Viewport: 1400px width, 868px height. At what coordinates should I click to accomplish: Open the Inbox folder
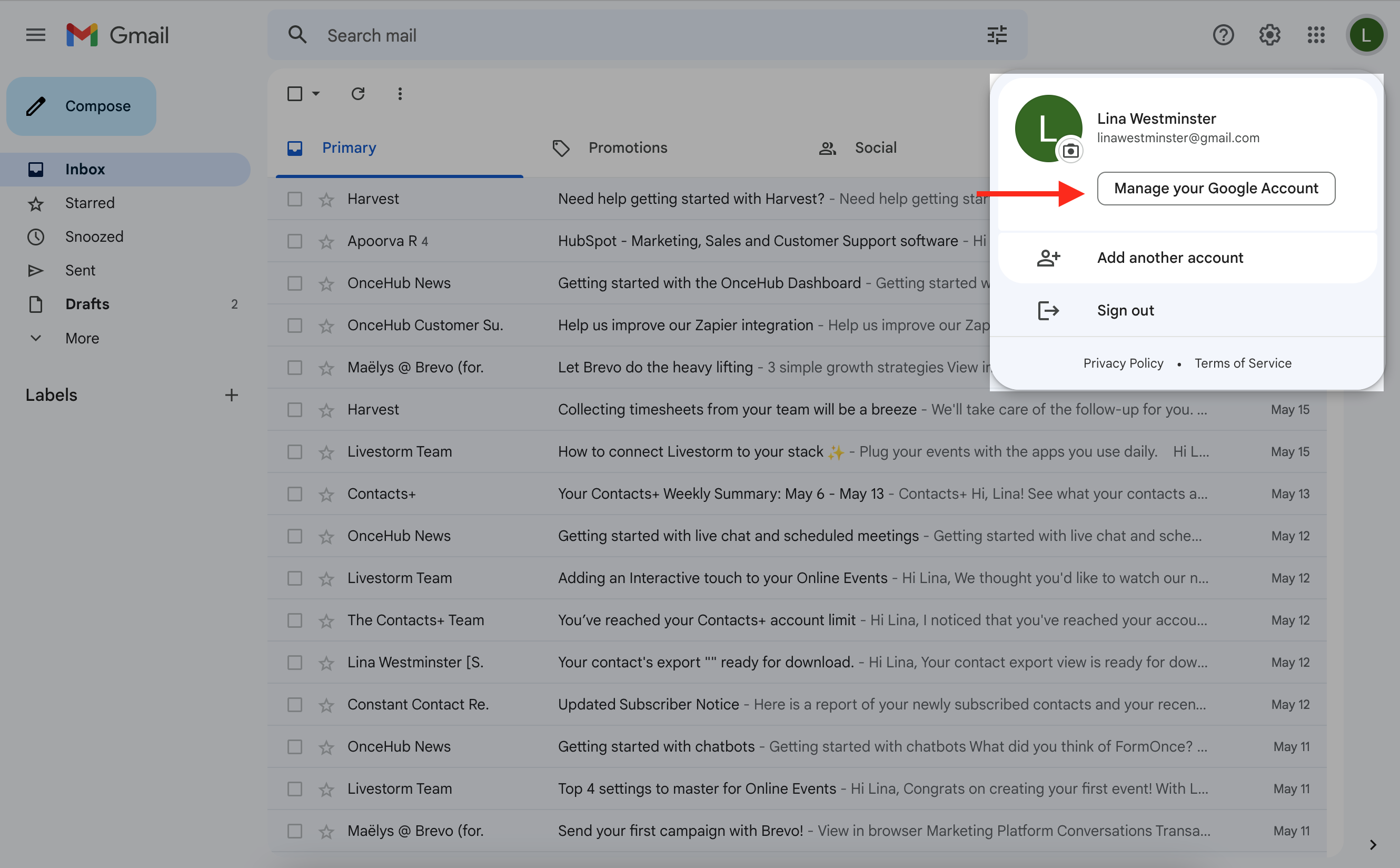125,170
